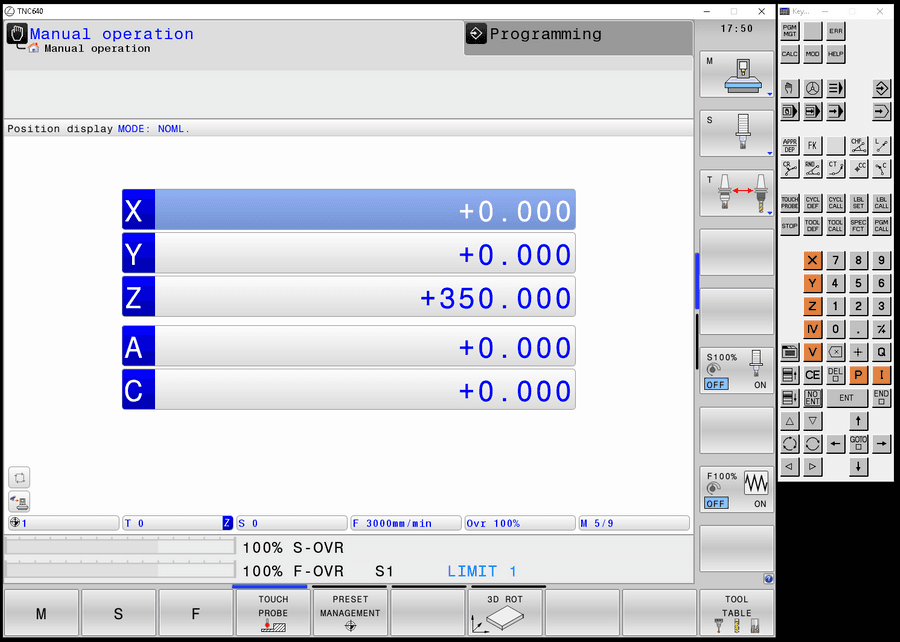Set S100% spindle override to ON
This screenshot has width=900, height=642.
(x=759, y=384)
